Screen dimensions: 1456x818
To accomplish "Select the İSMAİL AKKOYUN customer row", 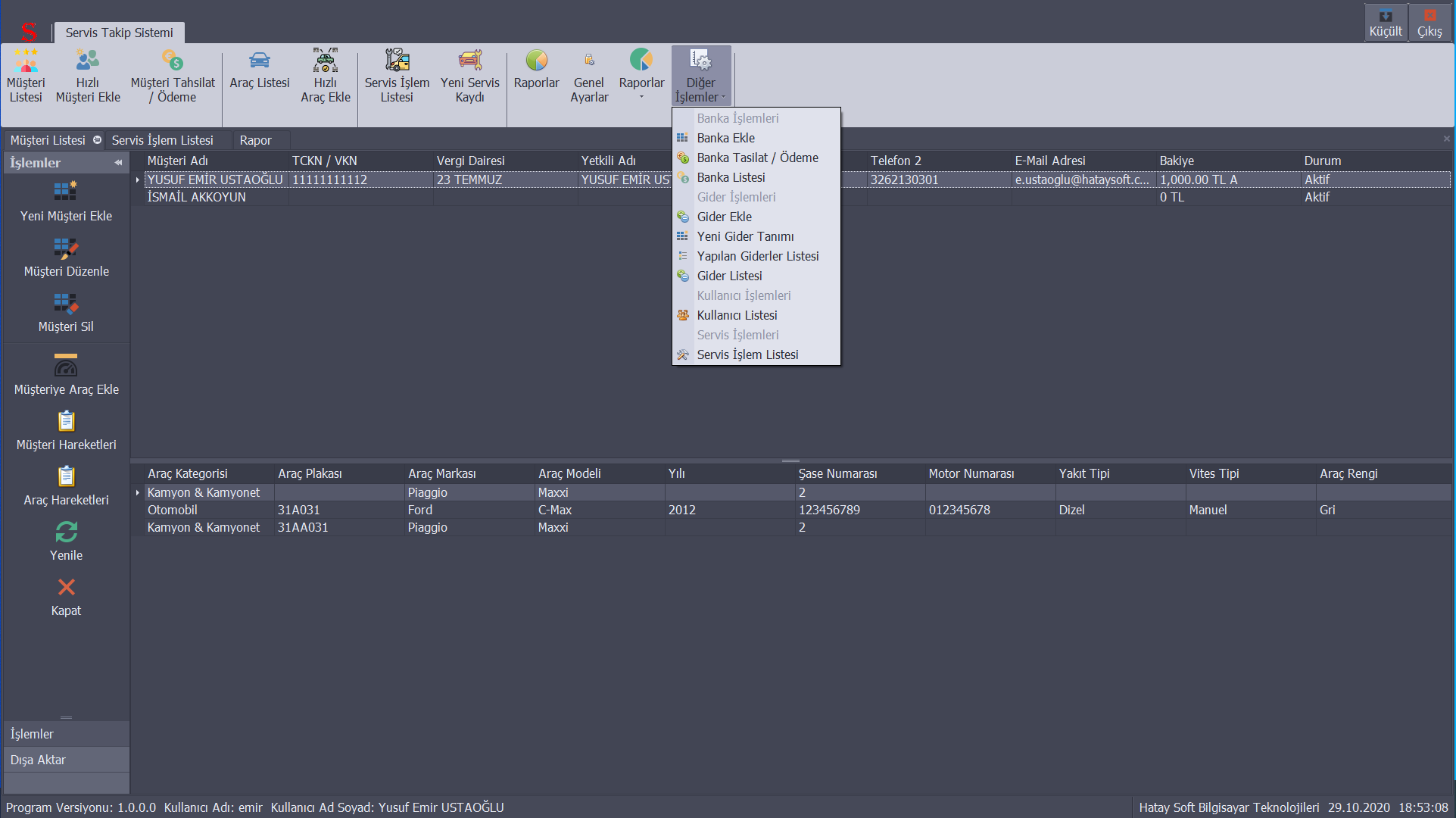I will tap(197, 197).
